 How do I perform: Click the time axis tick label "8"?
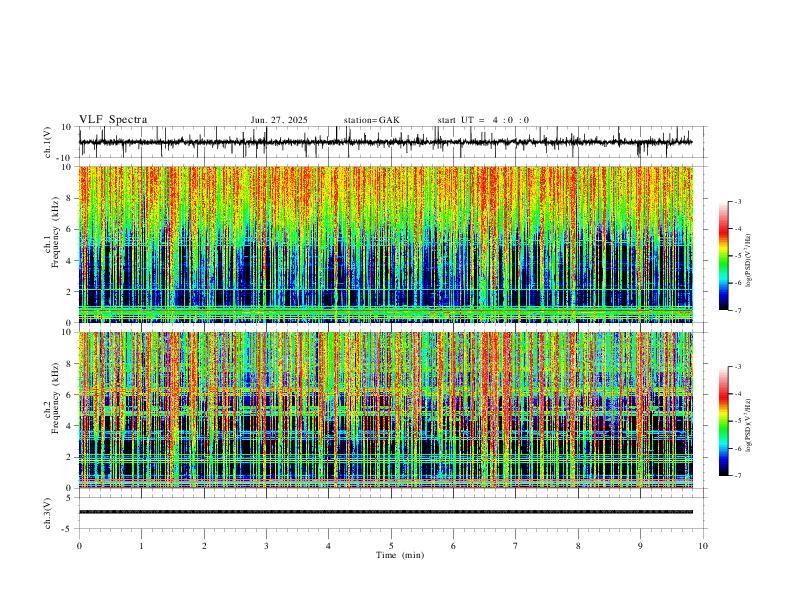click(x=578, y=546)
